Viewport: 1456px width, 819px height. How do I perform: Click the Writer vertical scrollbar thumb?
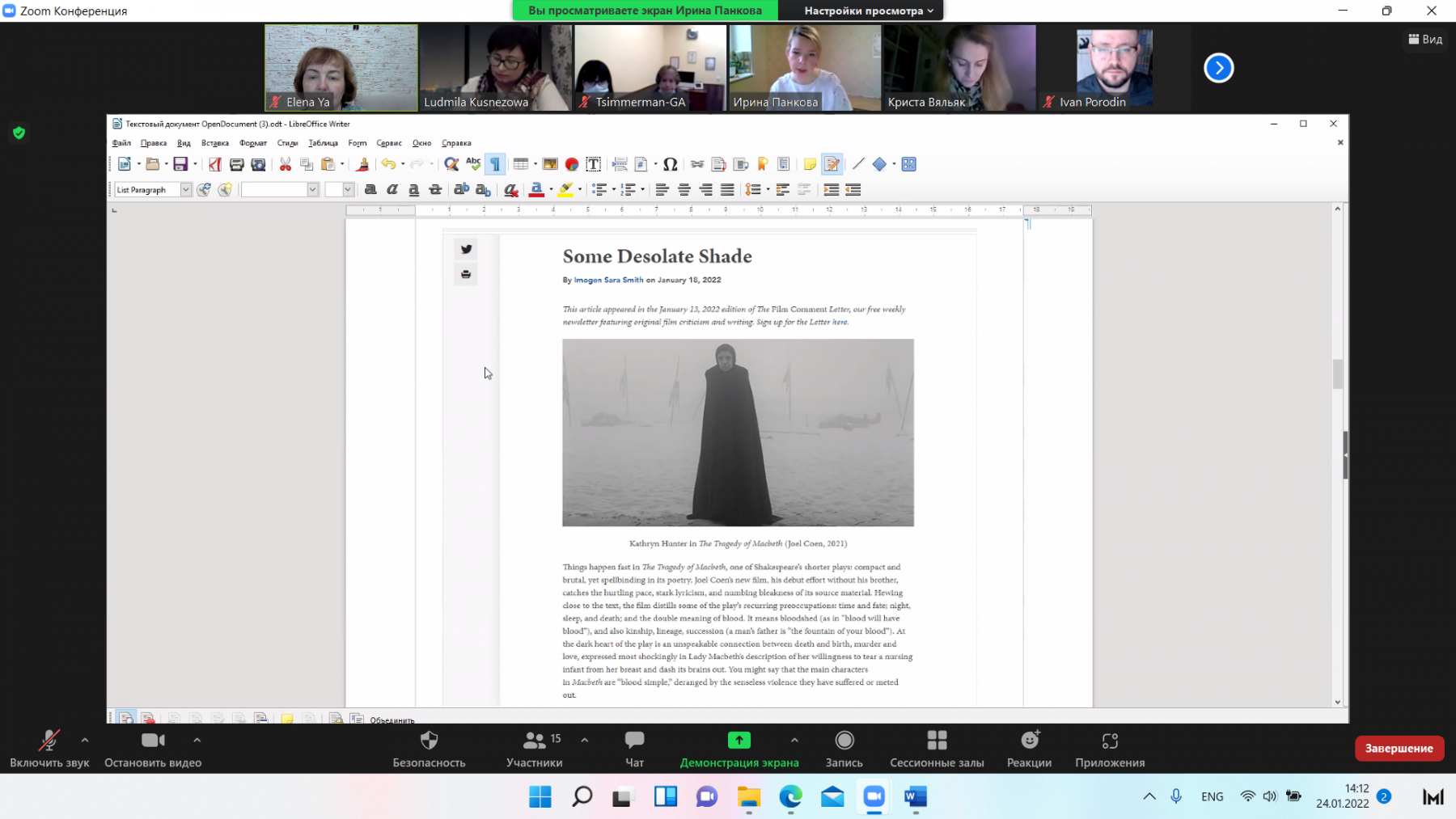click(1337, 374)
